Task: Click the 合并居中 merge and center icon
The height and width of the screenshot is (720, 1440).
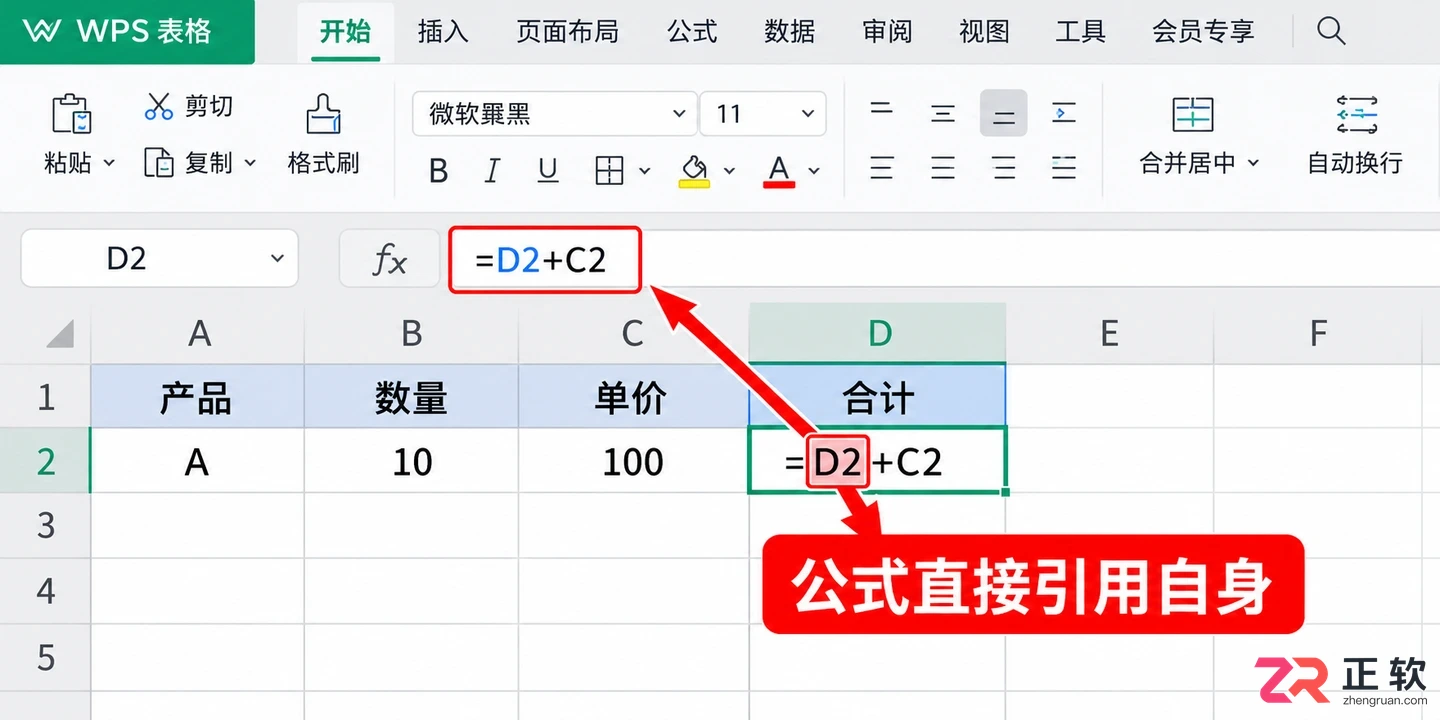Action: point(1193,115)
